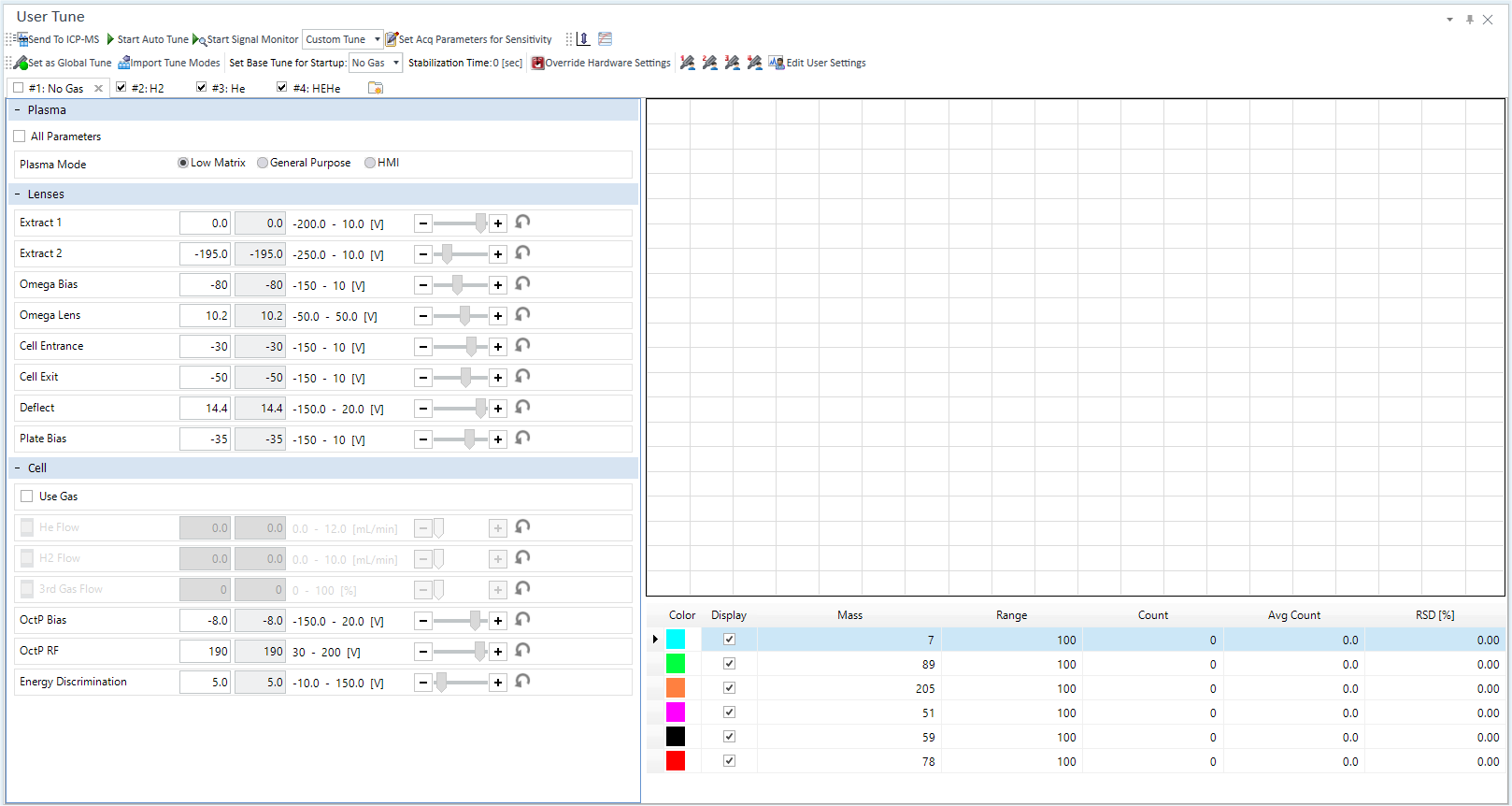1512x806 pixels.
Task: Click the vertical arrows toolbar icon
Action: coord(583,39)
